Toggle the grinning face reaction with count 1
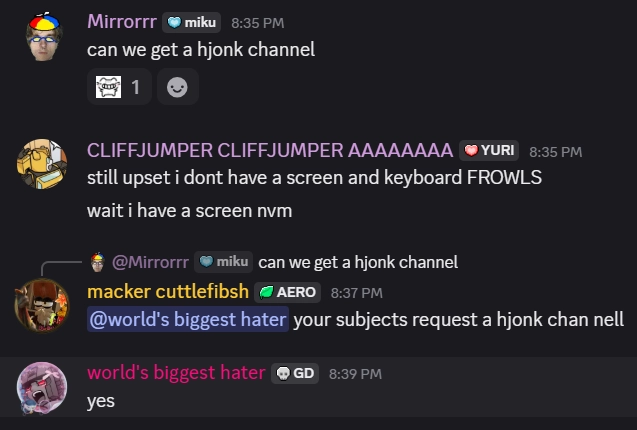The height and width of the screenshot is (430, 637). click(119, 87)
